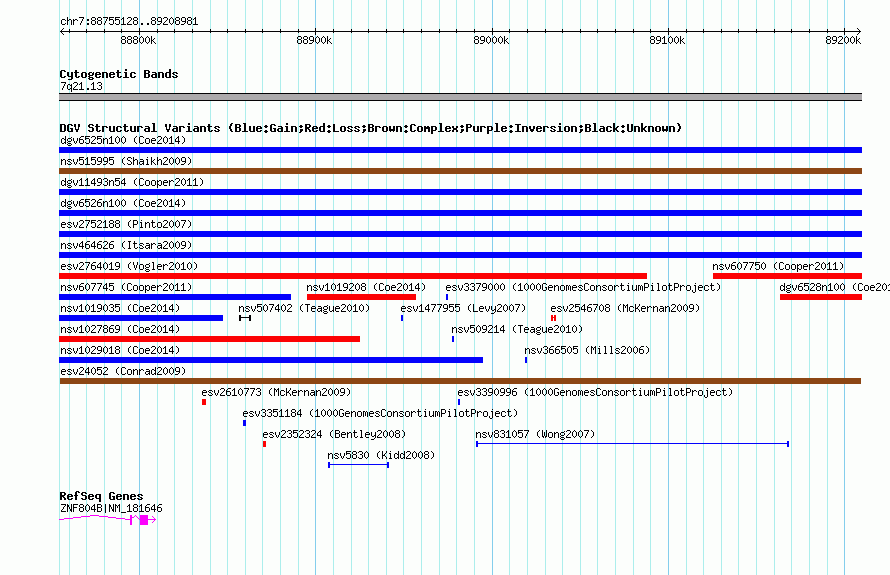Screen dimensions: 890x575
Task: Click the esv3390996 blue marker
Action: point(459,402)
